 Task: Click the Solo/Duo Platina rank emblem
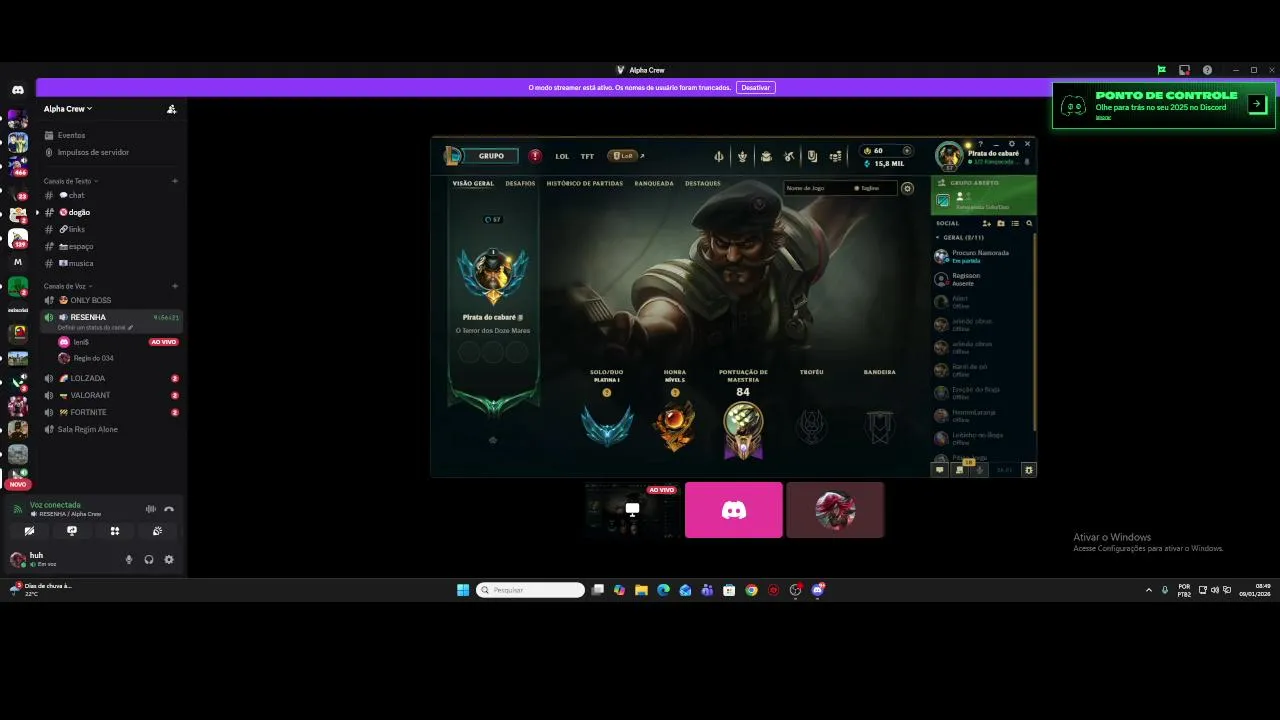(x=607, y=426)
